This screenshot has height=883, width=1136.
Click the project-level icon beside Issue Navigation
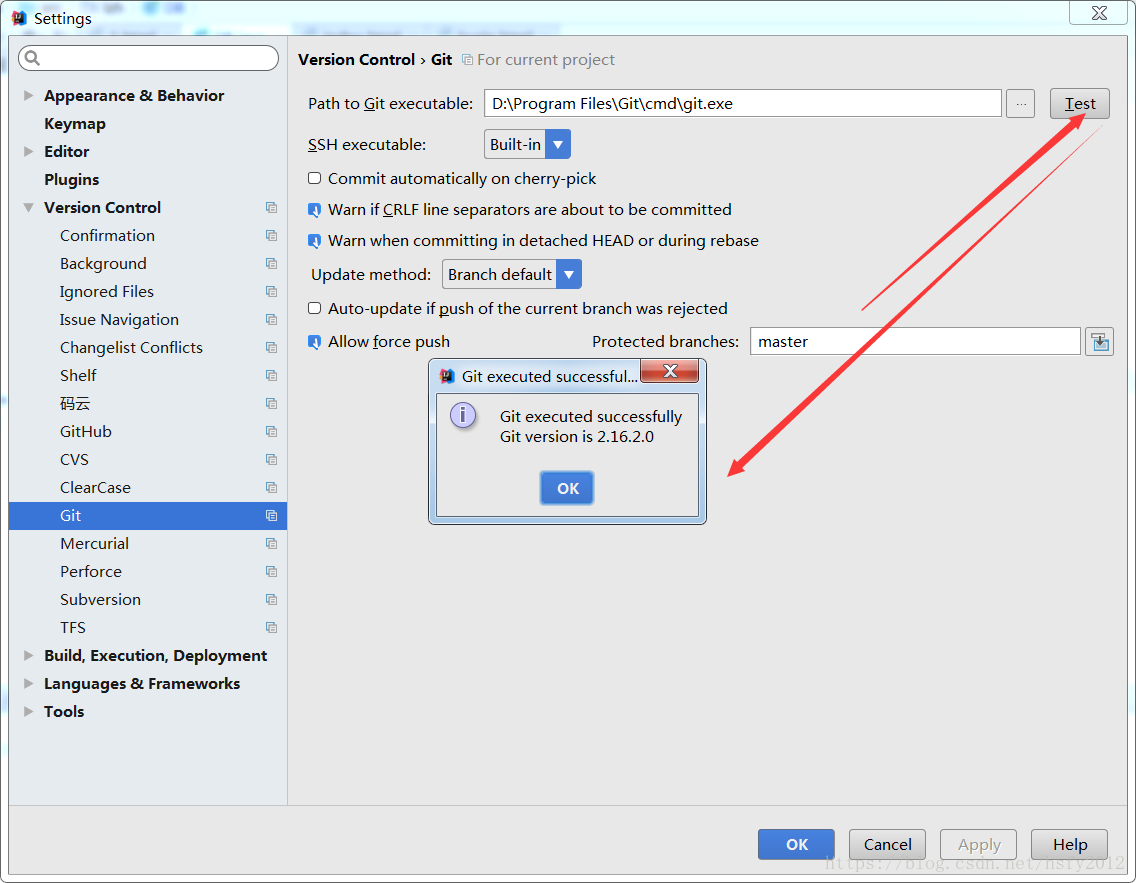[x=272, y=319]
